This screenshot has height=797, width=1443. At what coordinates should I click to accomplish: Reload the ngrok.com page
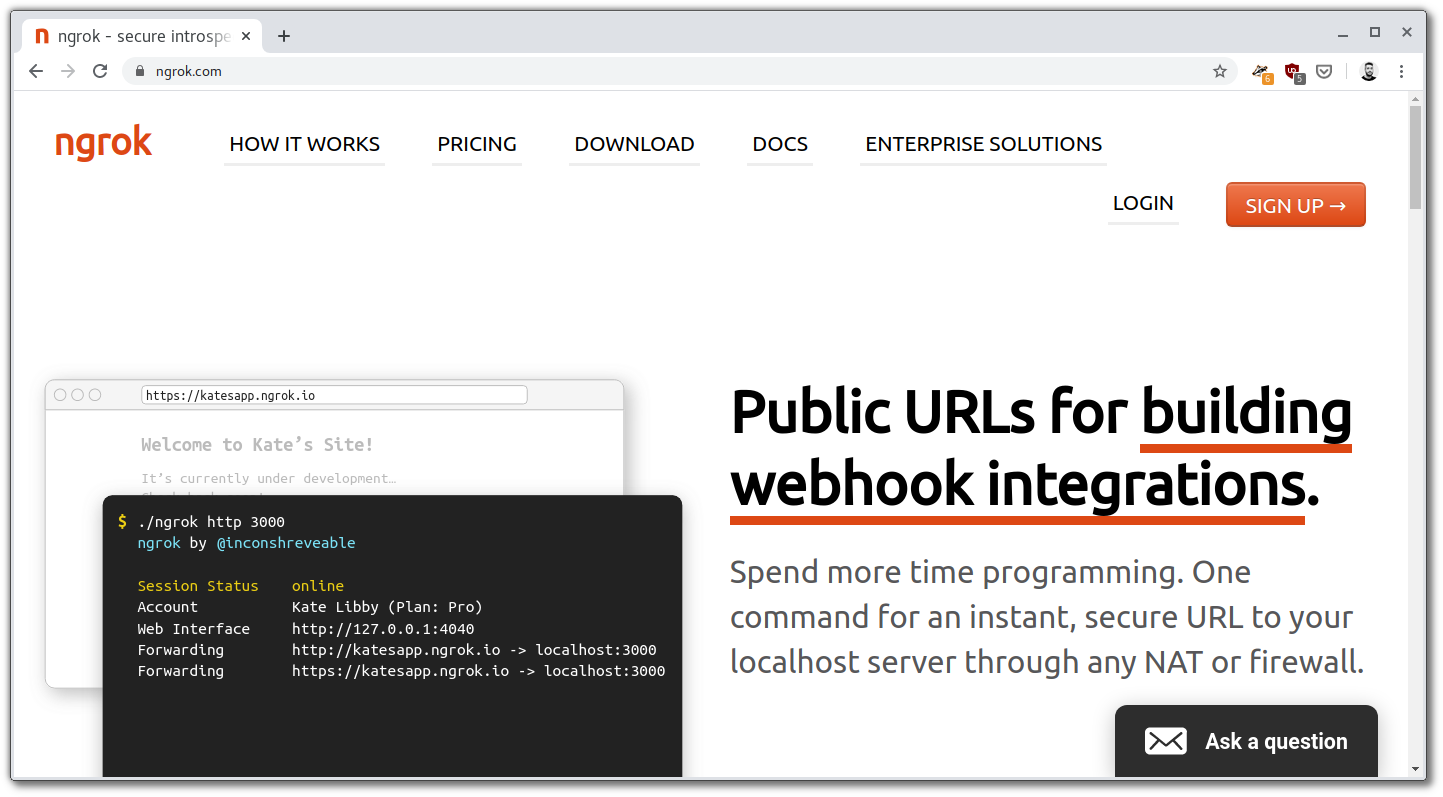coord(100,71)
